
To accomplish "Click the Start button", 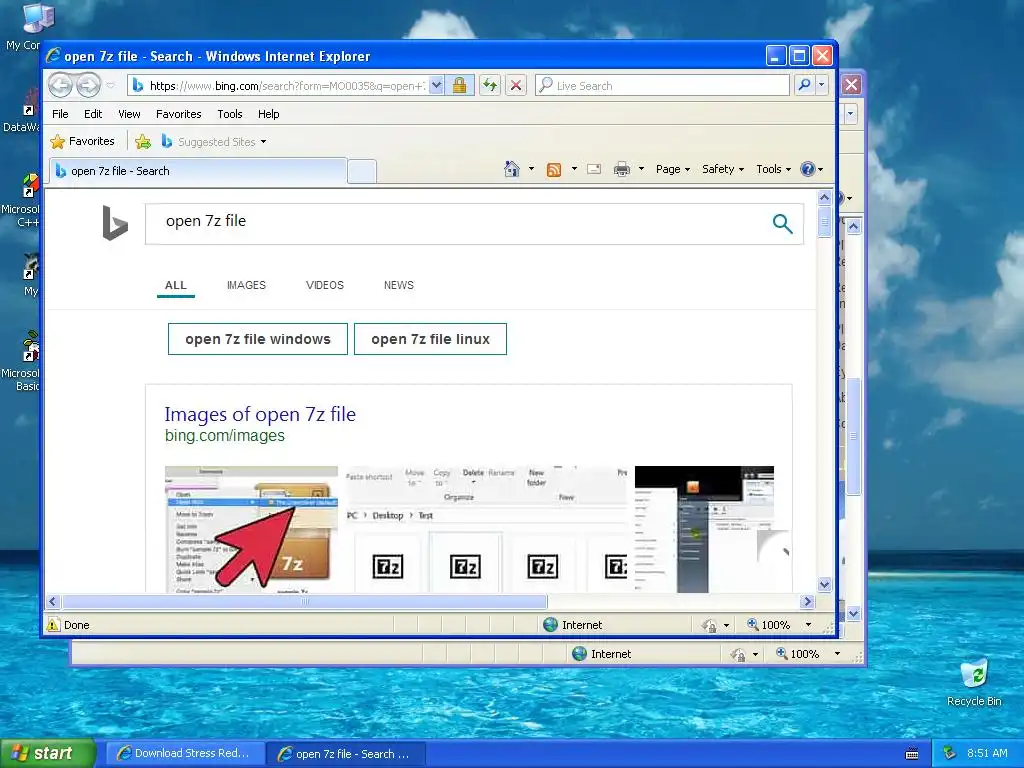I will point(48,754).
